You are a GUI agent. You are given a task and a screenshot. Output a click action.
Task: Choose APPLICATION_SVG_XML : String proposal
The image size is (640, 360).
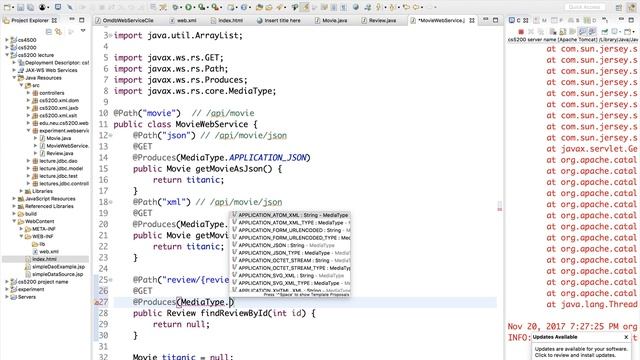click(290, 276)
